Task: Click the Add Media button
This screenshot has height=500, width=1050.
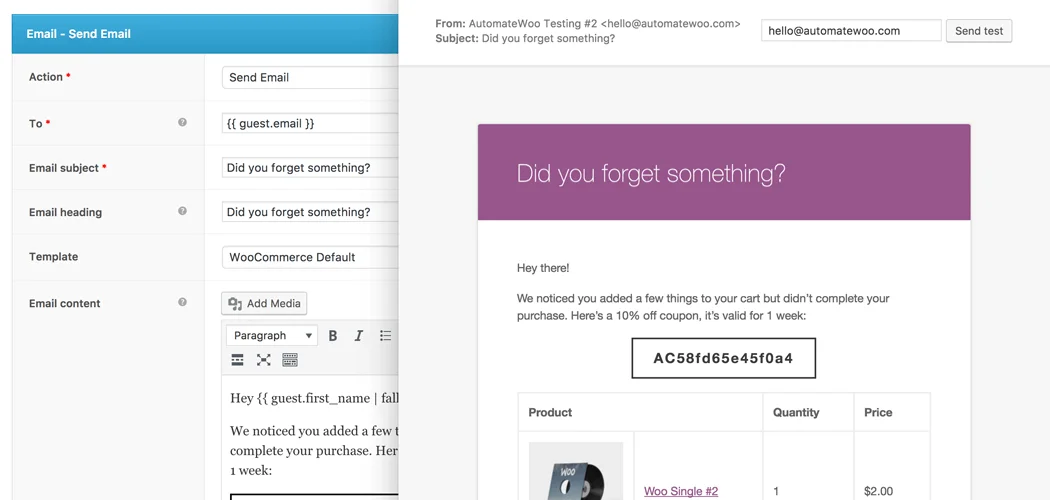Action: point(264,304)
